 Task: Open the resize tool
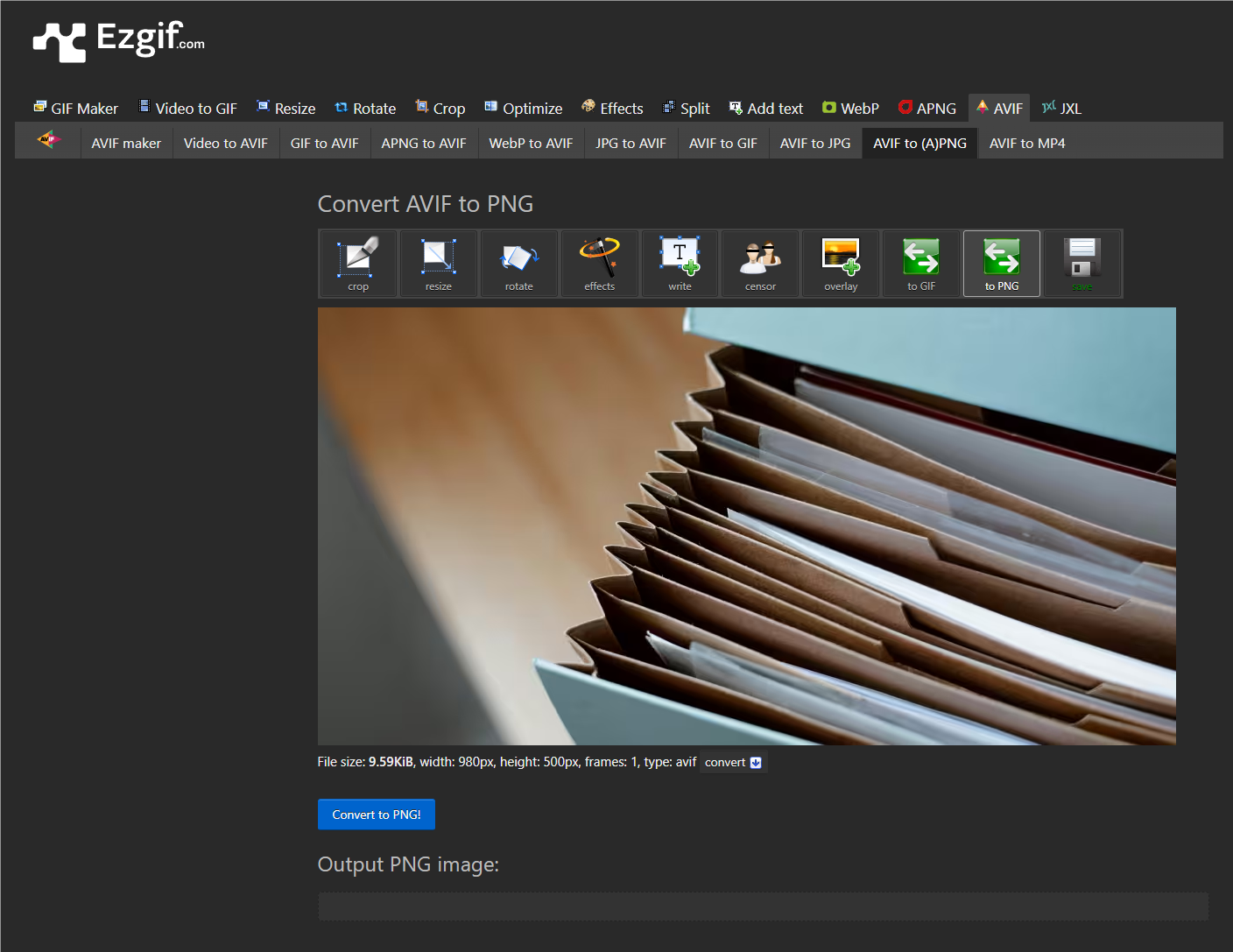click(x=438, y=263)
